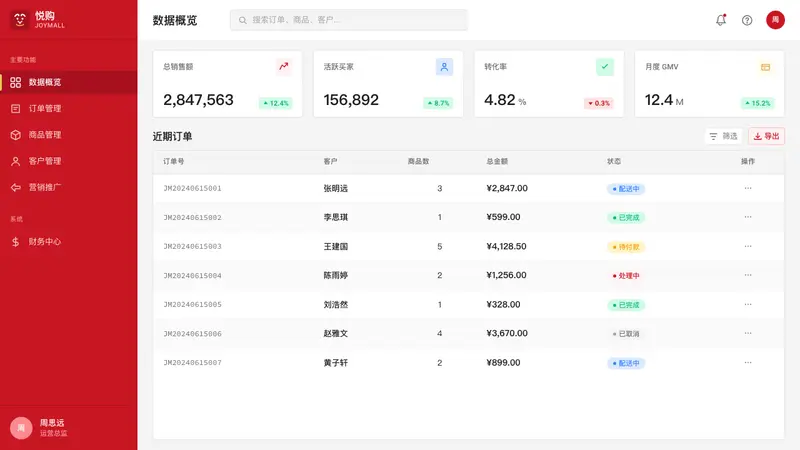Open the top-right user avatar
800x450 pixels.
click(x=775, y=20)
